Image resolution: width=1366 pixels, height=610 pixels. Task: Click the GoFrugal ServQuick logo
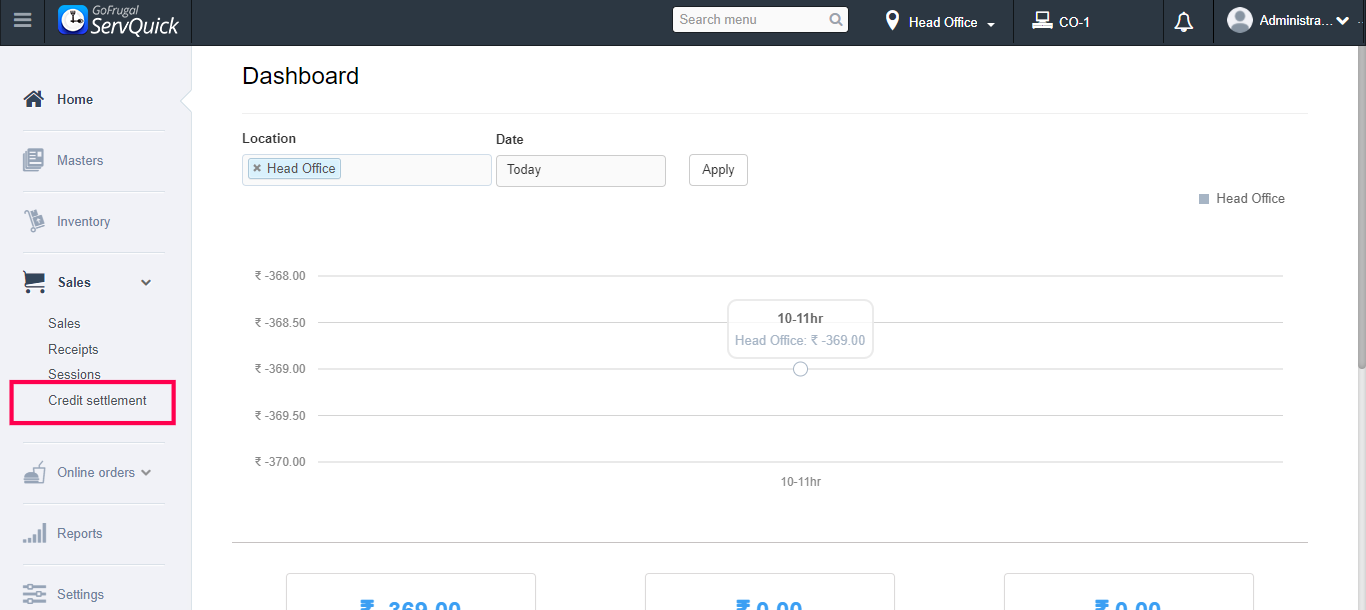[x=119, y=20]
